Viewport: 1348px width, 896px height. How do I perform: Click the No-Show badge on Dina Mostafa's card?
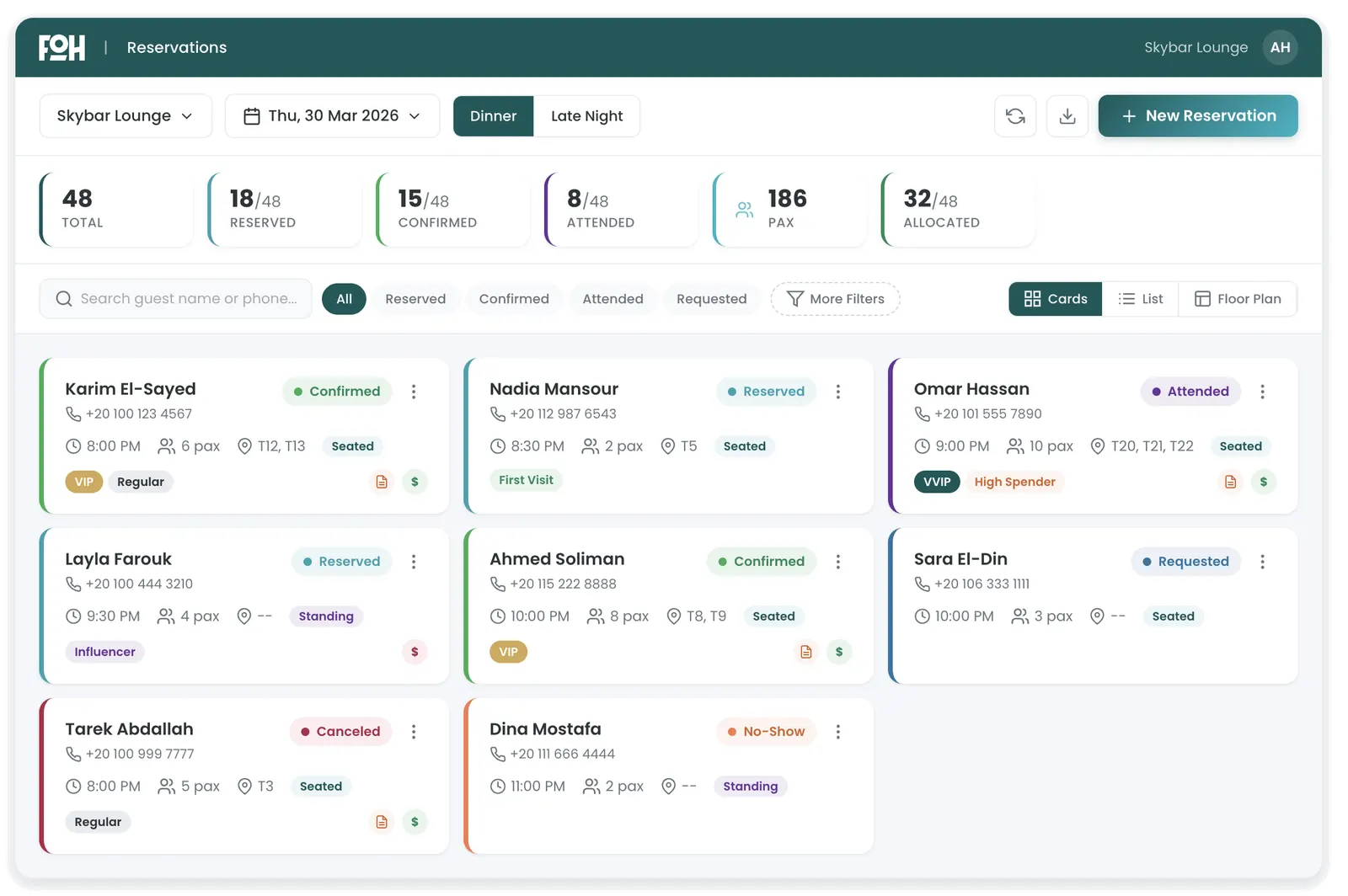(767, 732)
